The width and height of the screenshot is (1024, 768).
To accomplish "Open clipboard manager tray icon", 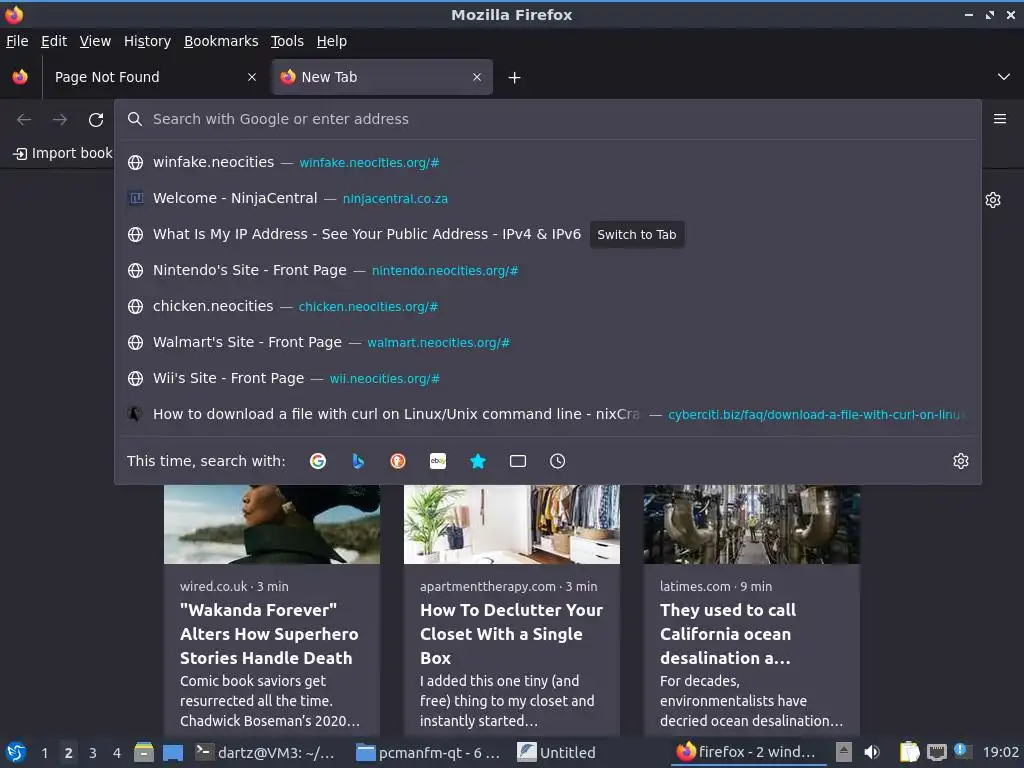I will [x=909, y=752].
